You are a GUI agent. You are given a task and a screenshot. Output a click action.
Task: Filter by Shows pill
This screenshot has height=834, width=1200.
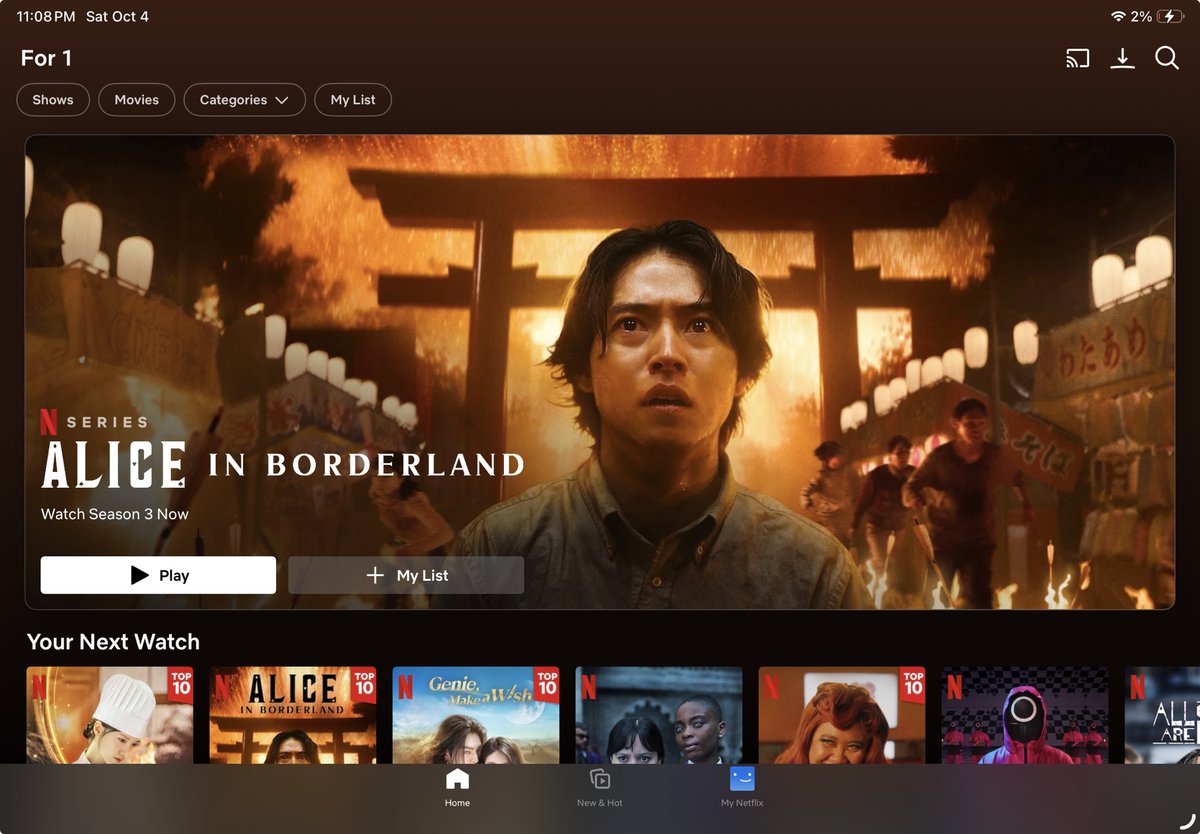[53, 100]
